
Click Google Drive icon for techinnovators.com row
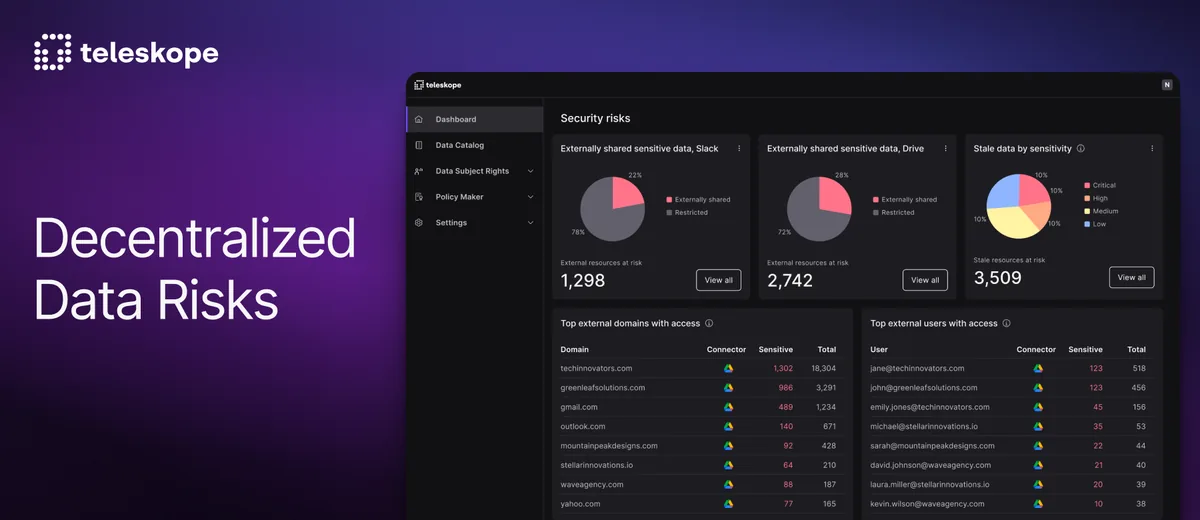728,368
